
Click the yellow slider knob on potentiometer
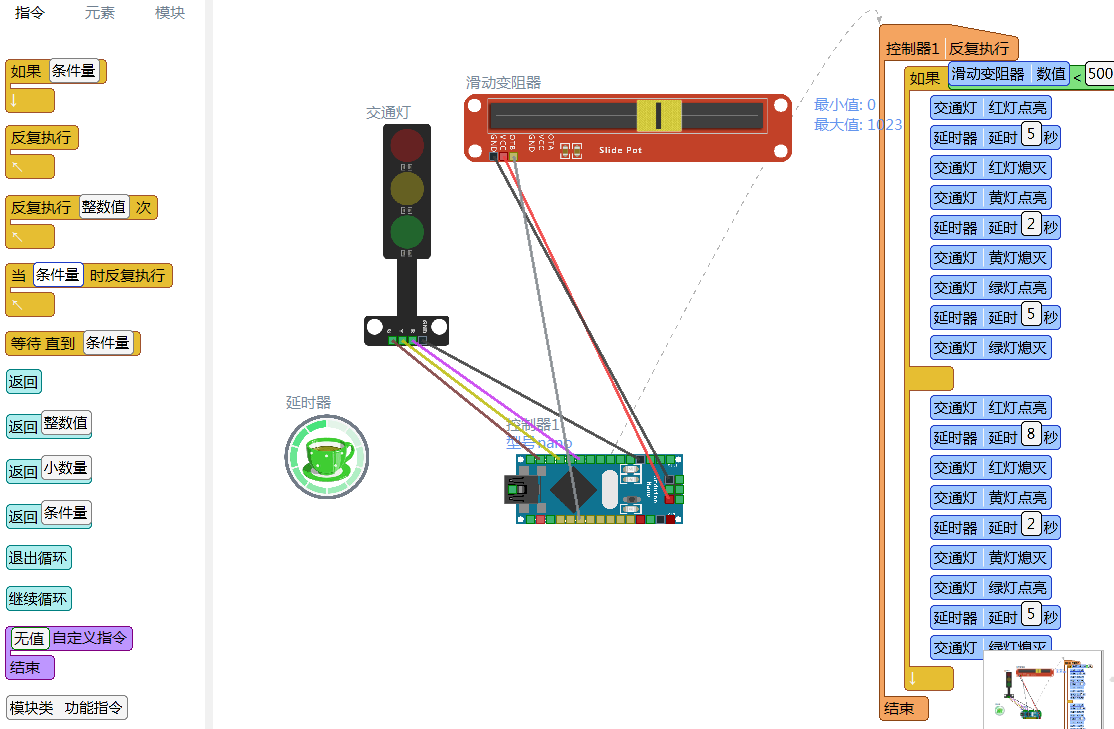tap(659, 115)
